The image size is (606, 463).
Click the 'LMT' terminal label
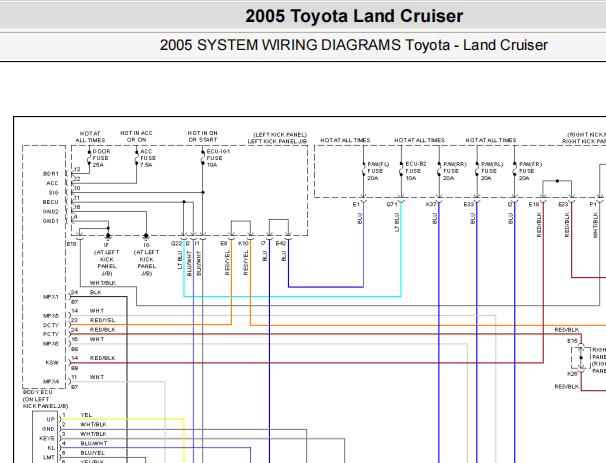tap(49, 458)
